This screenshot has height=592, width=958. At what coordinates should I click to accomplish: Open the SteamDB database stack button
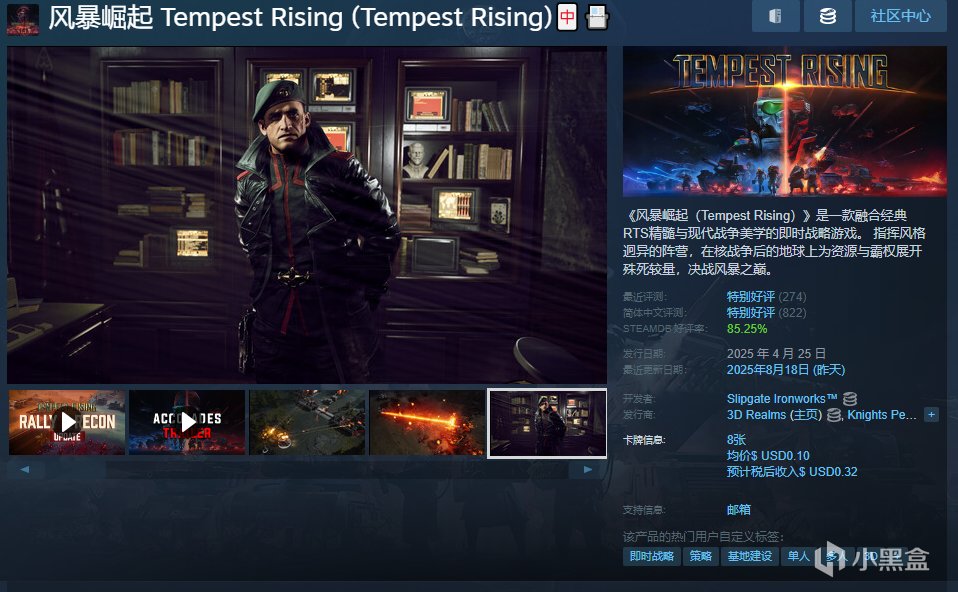point(827,16)
